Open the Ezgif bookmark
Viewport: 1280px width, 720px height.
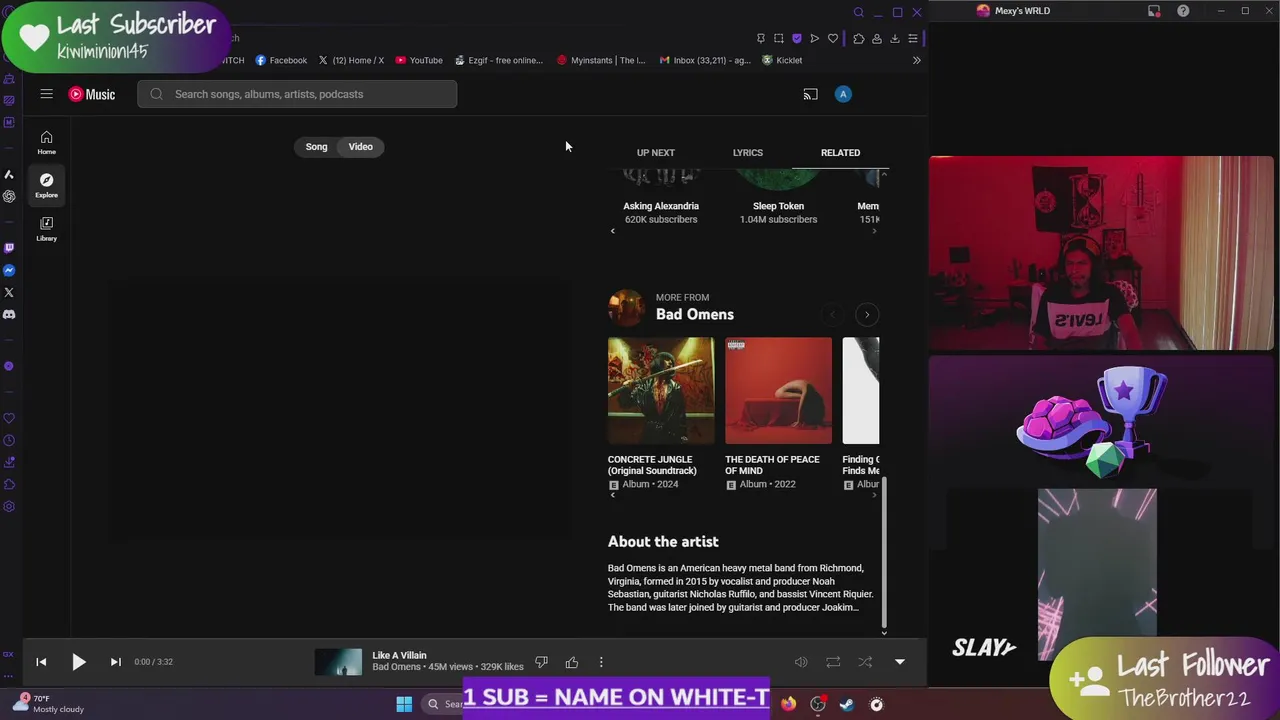[x=498, y=60]
